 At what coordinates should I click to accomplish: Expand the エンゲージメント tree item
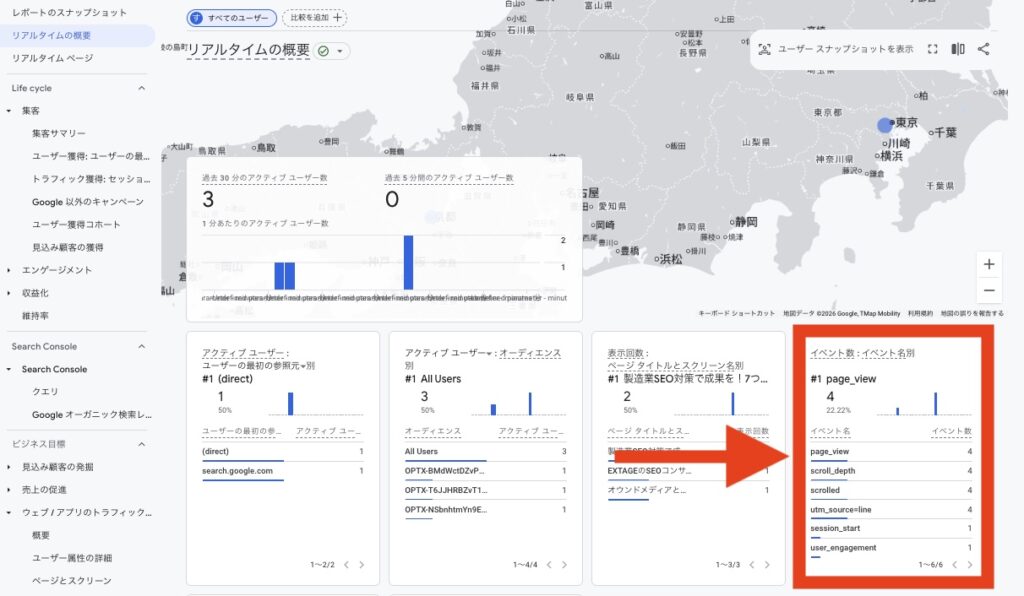click(9, 270)
